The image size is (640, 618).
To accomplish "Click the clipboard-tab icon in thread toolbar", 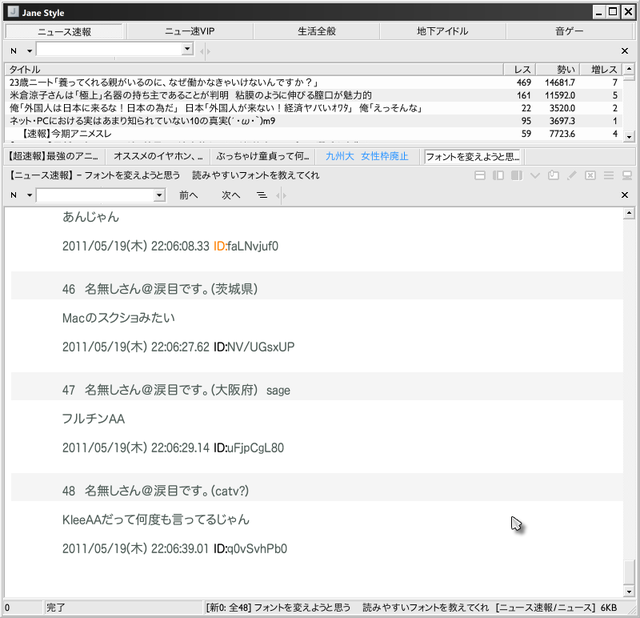I will tap(553, 176).
